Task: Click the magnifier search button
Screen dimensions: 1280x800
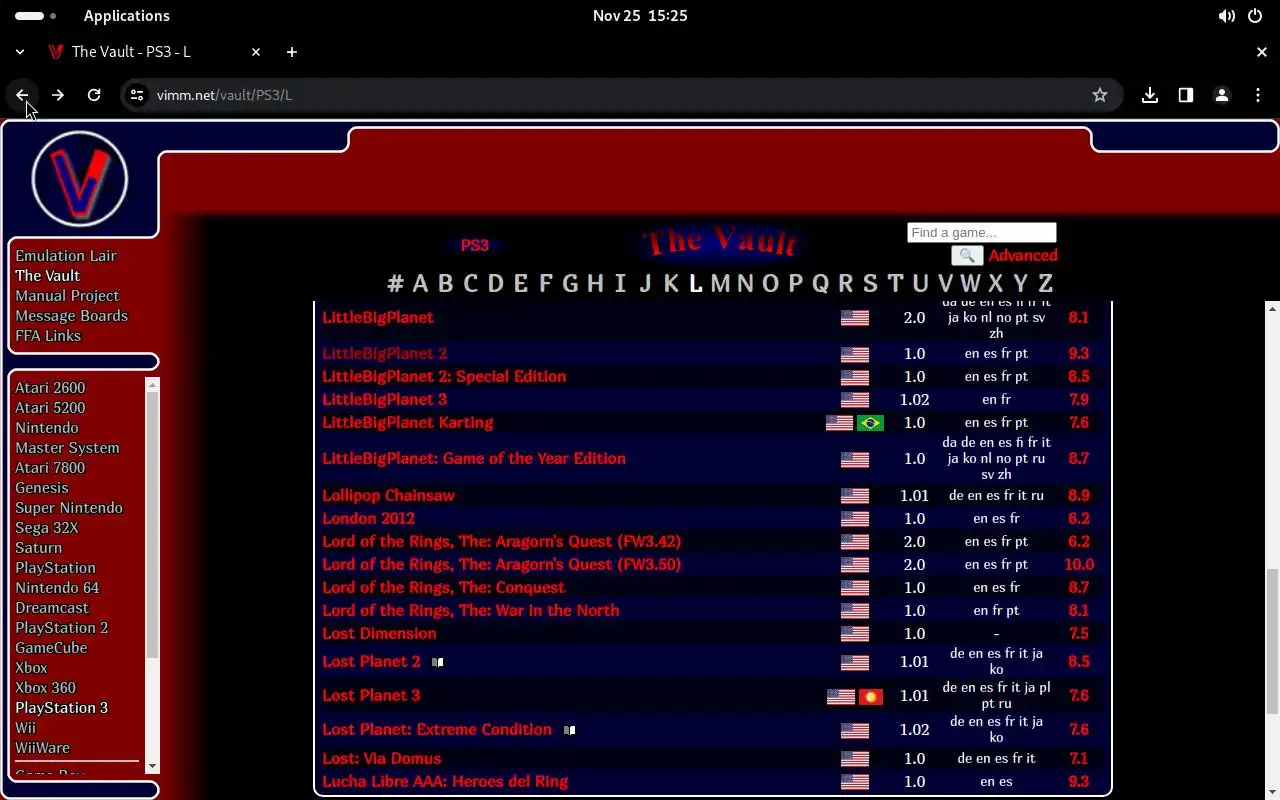Action: [x=967, y=256]
